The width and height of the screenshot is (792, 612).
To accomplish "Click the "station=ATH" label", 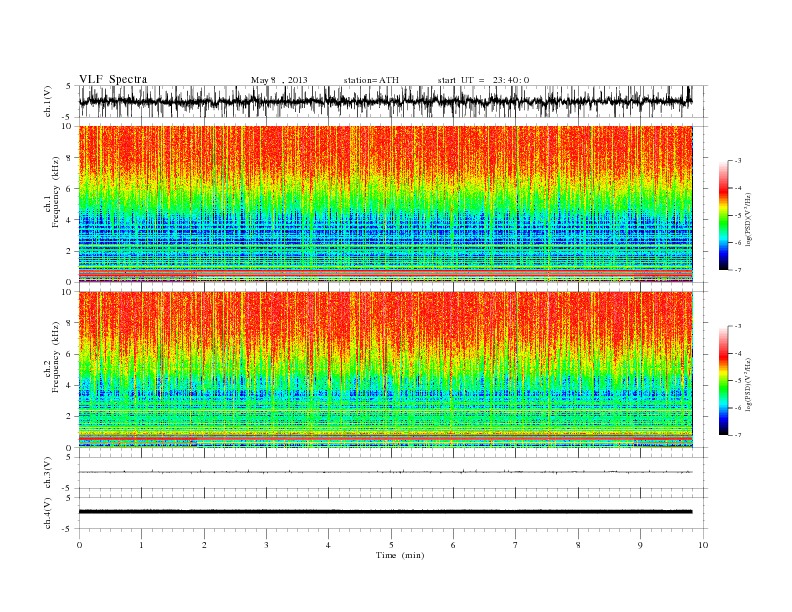I will pos(371,80).
